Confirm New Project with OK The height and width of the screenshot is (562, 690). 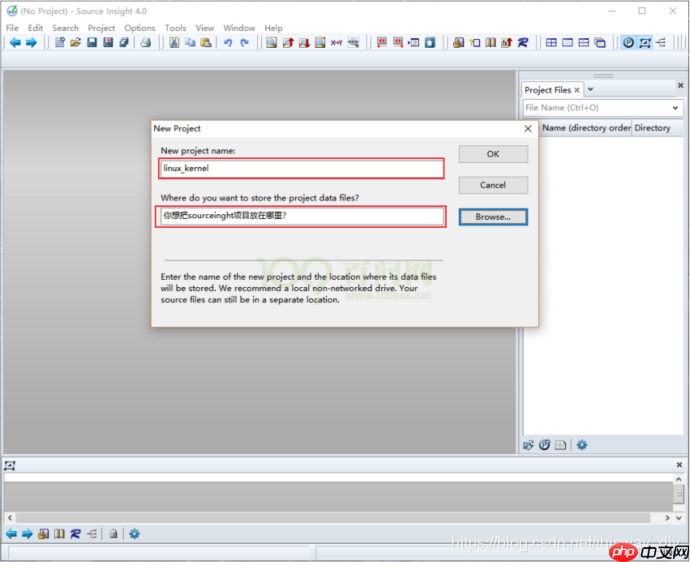click(x=493, y=154)
